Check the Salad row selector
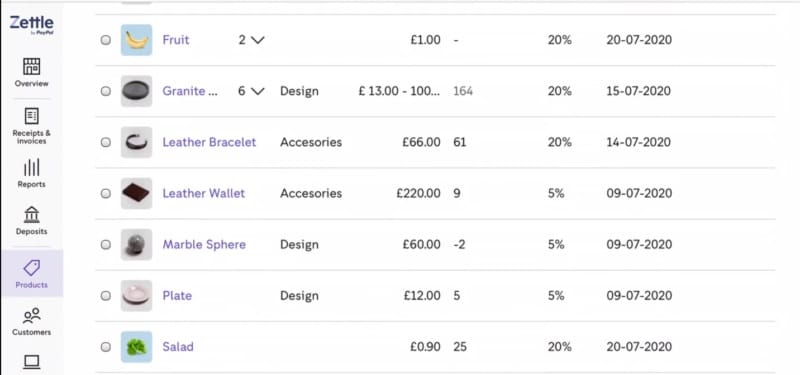This screenshot has width=800, height=375. point(106,347)
